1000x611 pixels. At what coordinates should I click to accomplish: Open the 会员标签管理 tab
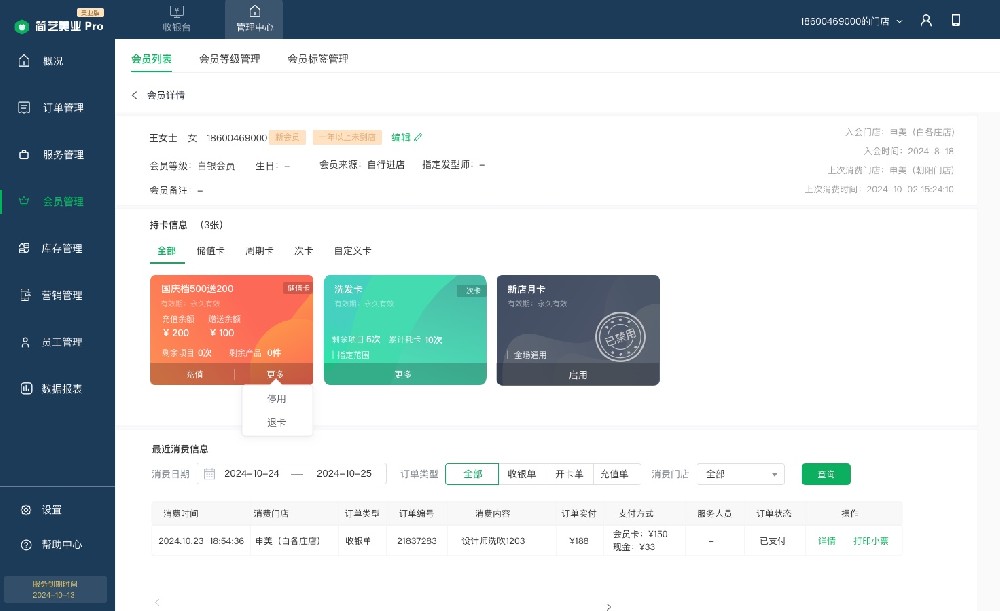pos(317,58)
